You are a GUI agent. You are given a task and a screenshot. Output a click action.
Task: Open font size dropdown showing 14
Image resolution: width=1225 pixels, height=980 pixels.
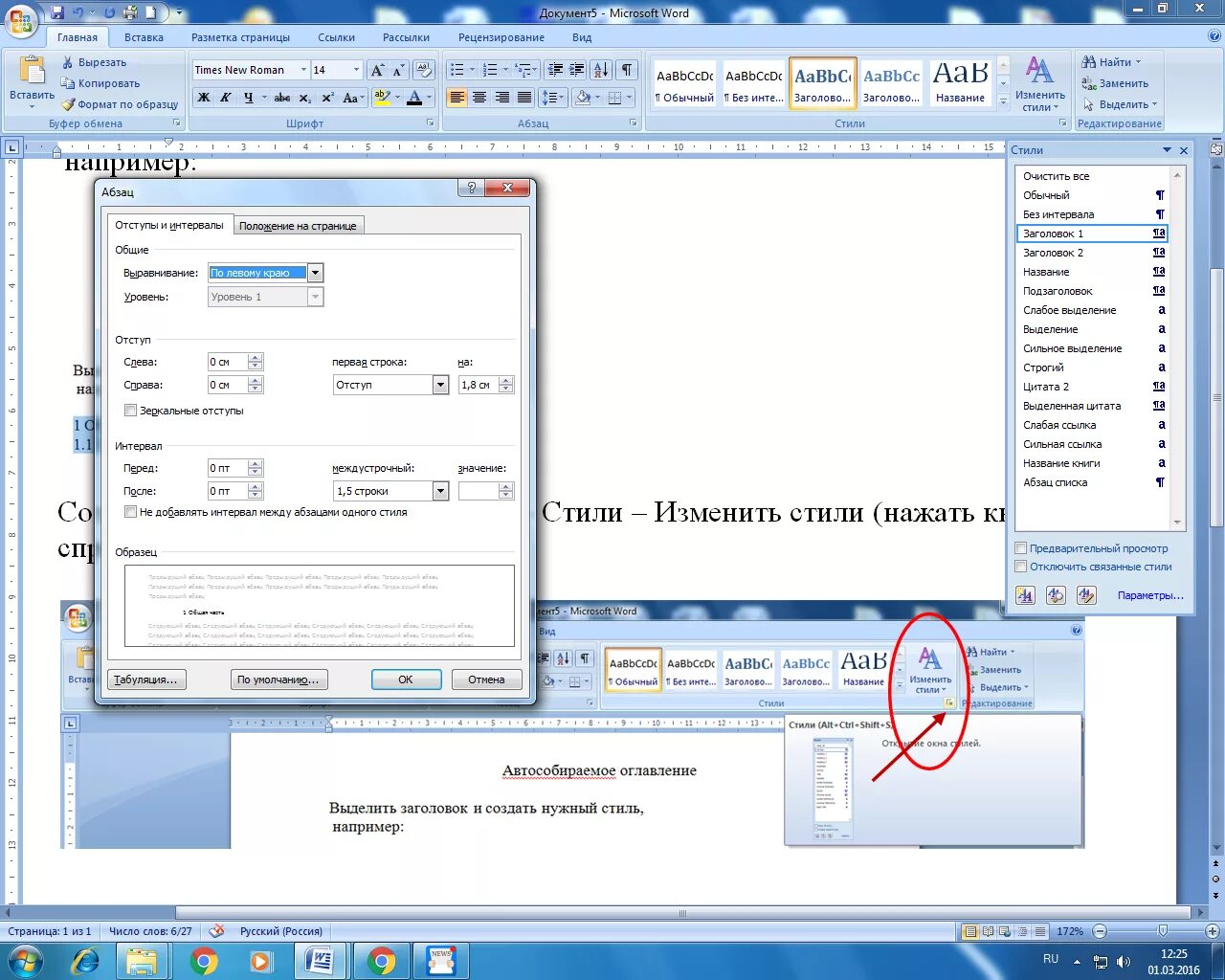pos(357,70)
